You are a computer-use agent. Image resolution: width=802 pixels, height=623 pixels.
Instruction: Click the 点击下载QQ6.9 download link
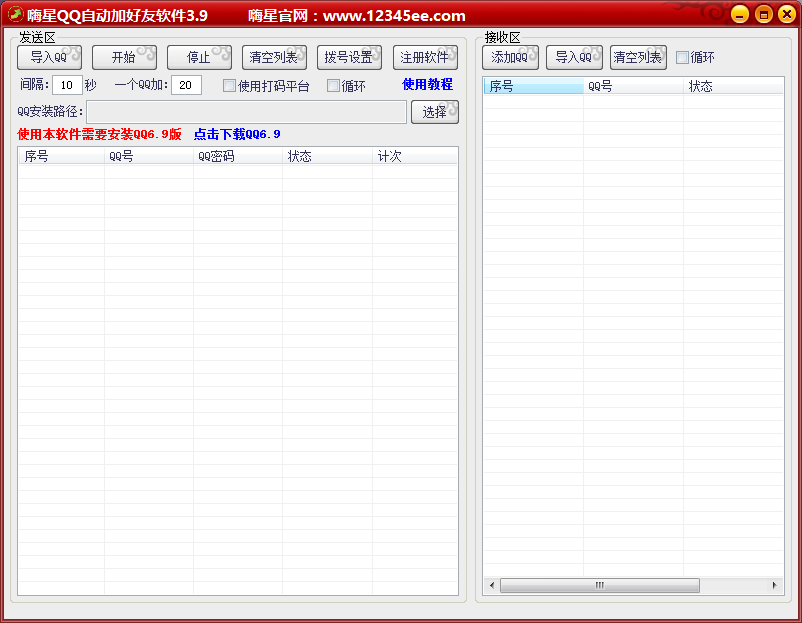point(237,134)
